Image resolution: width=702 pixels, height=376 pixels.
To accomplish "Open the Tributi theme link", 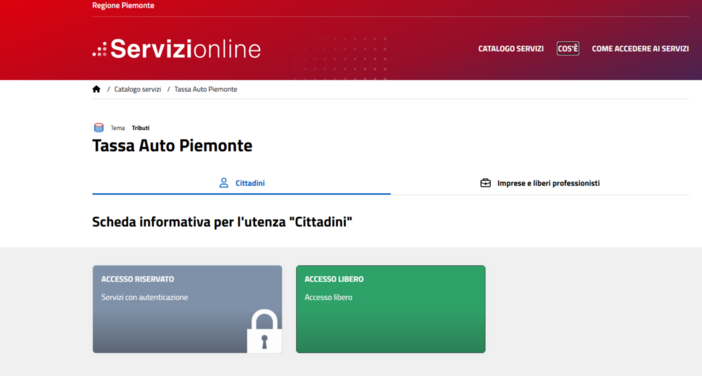I will 141,128.
